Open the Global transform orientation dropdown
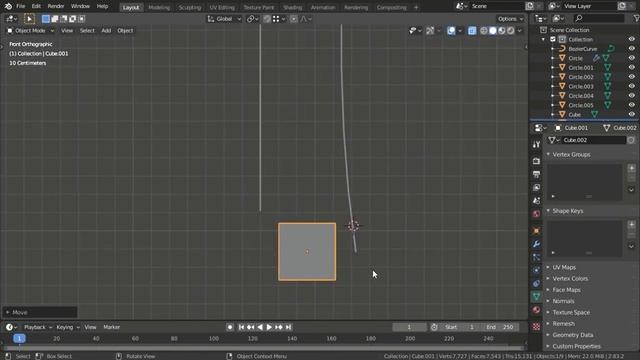Screen dimensions: 640x360 (224, 19)
